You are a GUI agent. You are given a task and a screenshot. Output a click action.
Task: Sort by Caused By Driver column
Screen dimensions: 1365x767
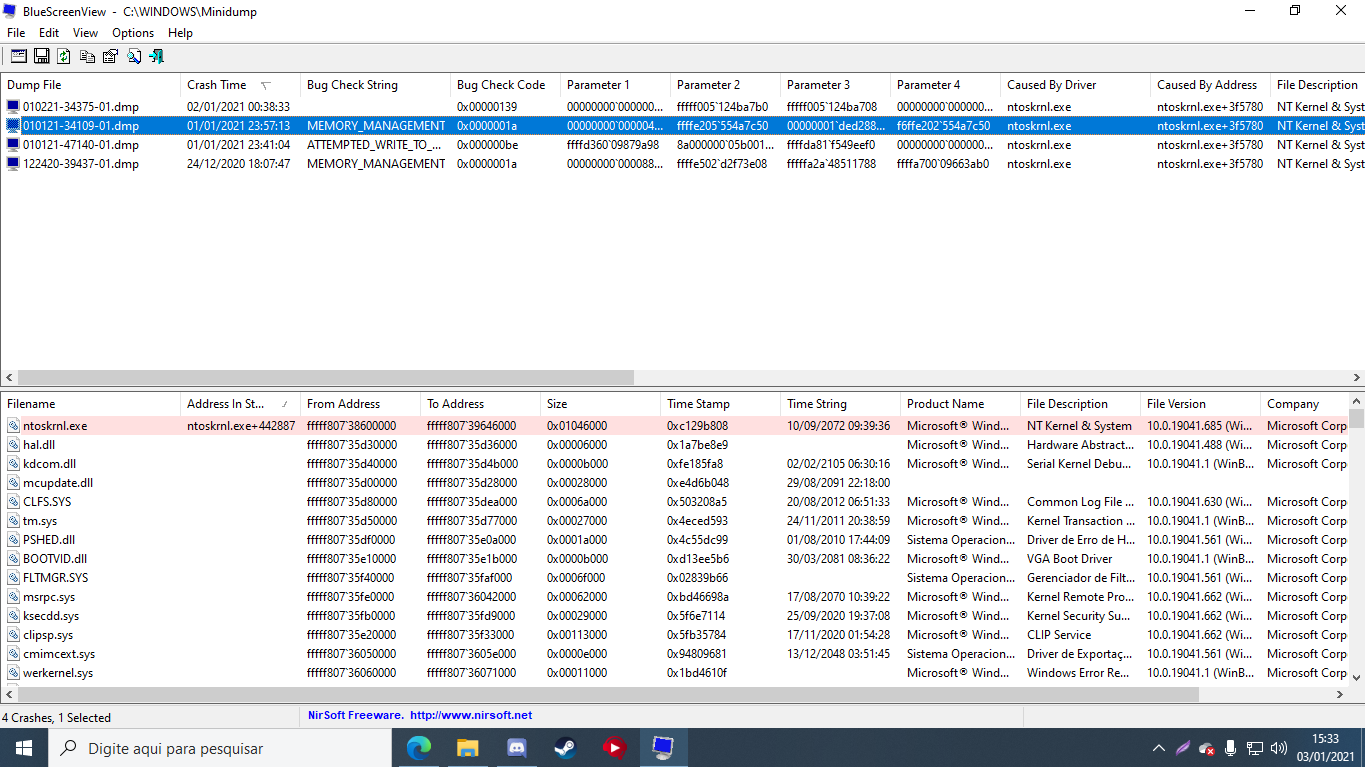click(1075, 85)
